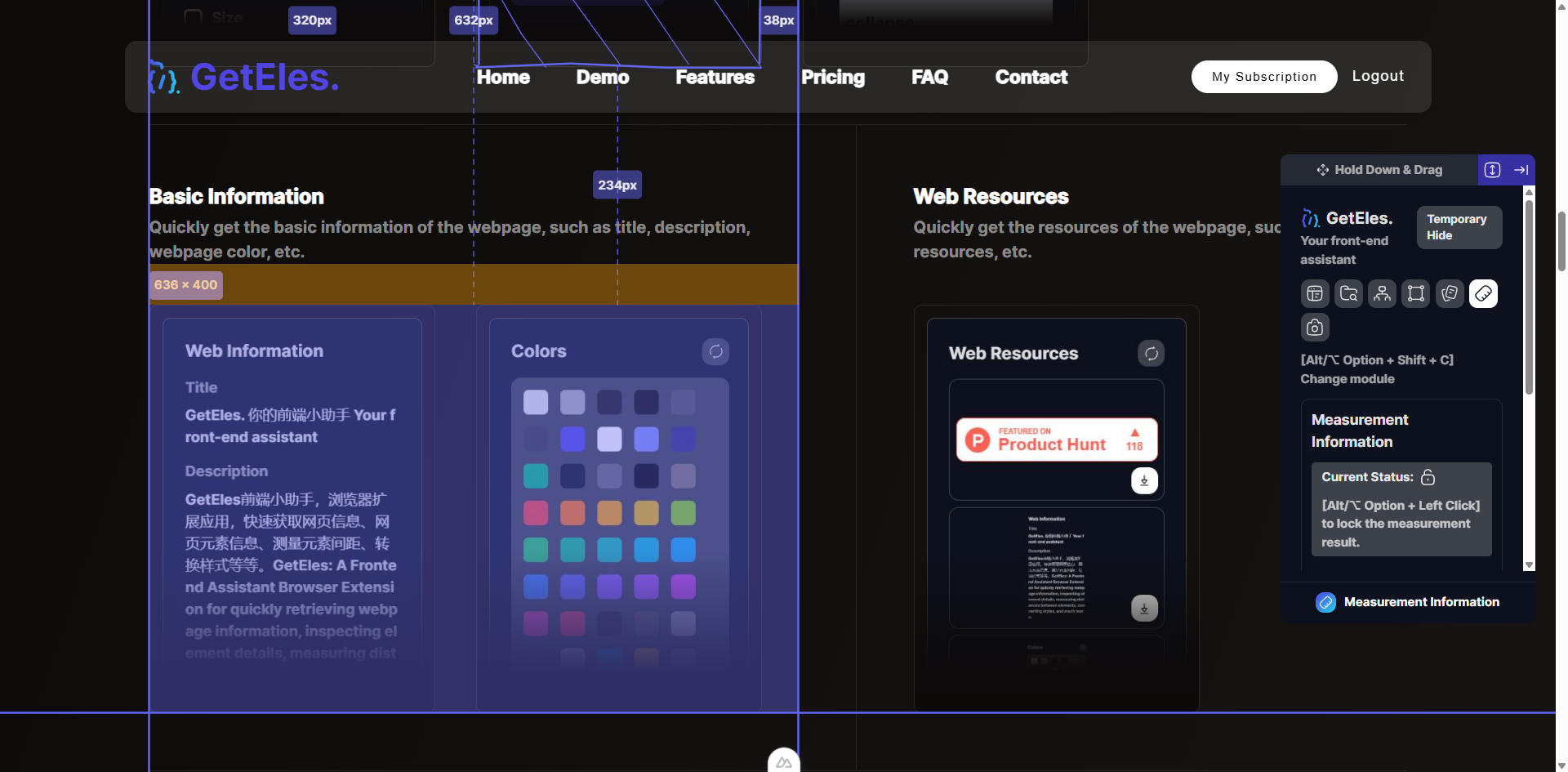Click the 'Web Information' card title
Screen dimensions: 1568x772
coord(254,351)
